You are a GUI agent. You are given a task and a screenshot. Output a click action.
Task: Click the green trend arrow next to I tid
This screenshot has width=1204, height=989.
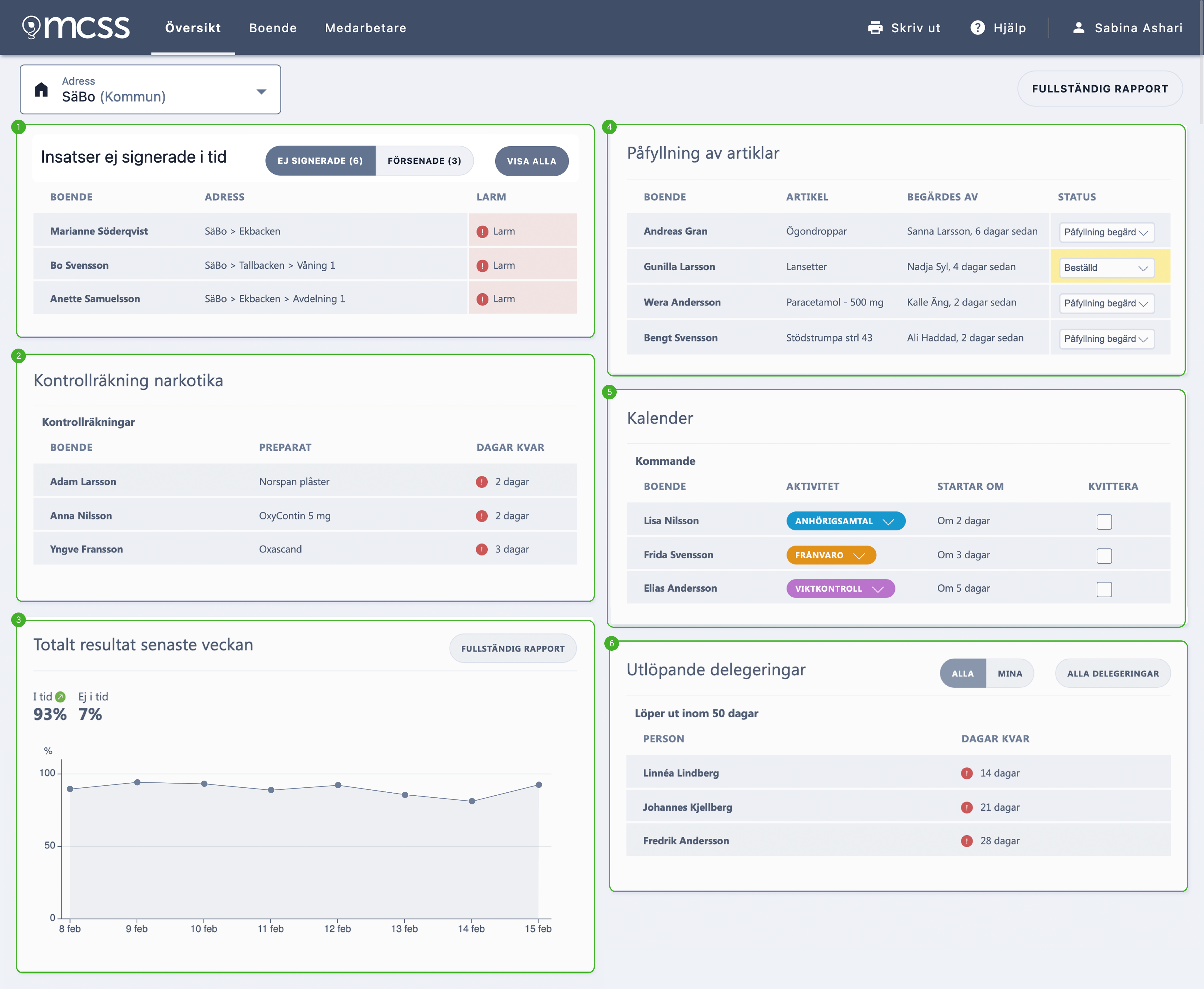coord(60,697)
